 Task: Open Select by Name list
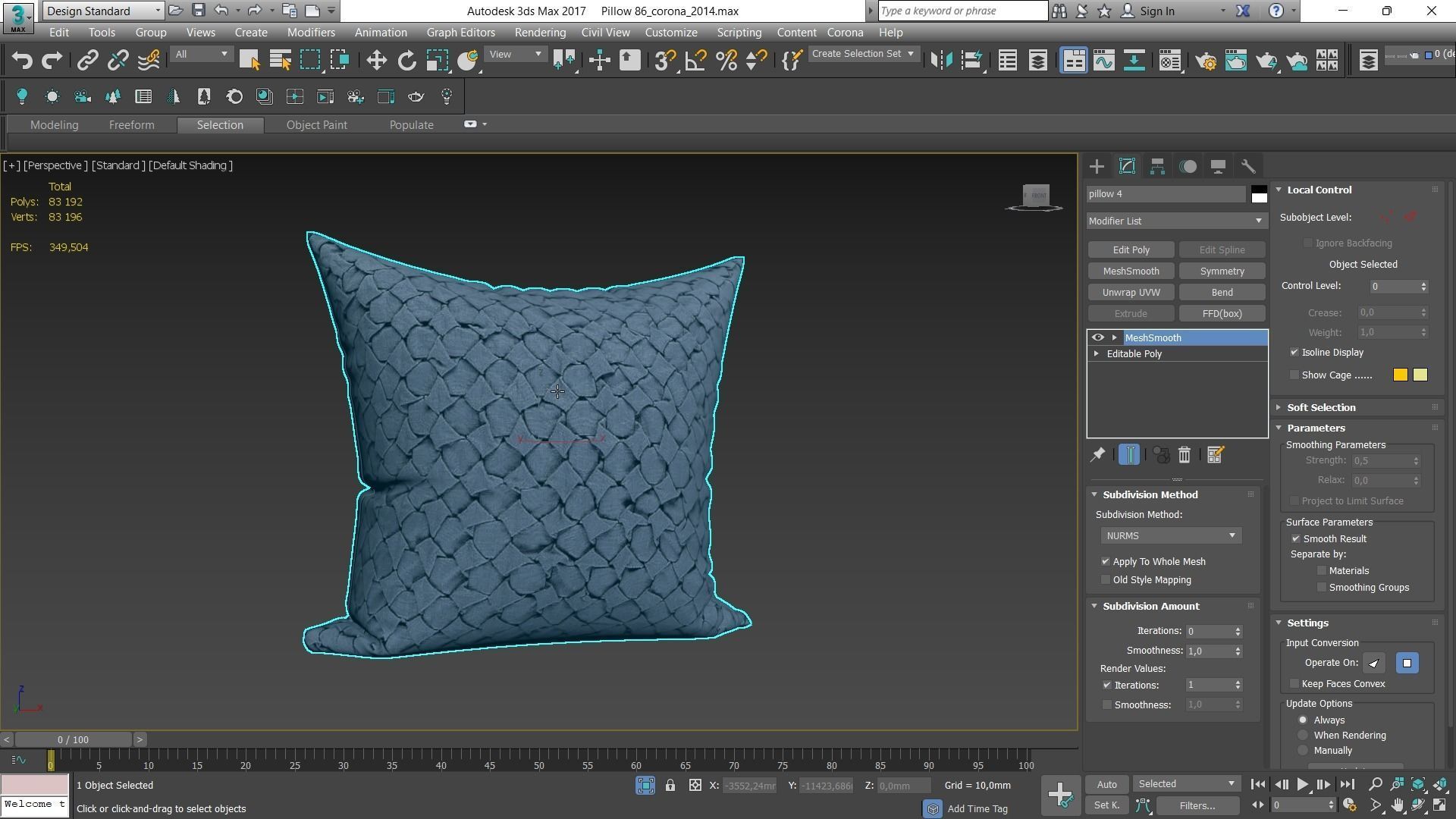[x=280, y=61]
